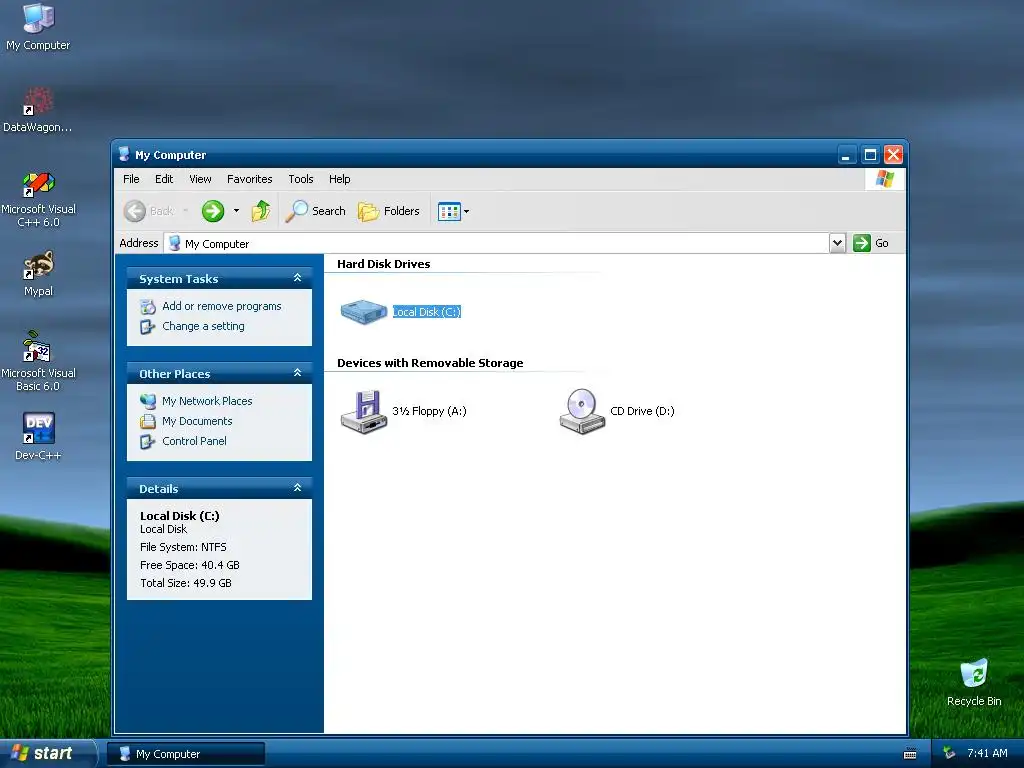
Task: Open My Network Places link
Action: click(x=207, y=401)
